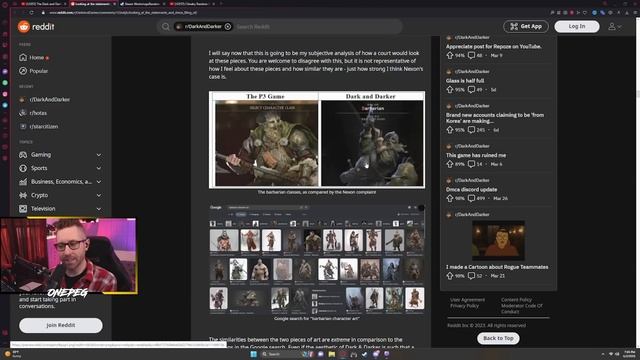Image resolution: width=640 pixels, height=360 pixels.
Task: Remove the r/DarkAndDarker search scope chip
Action: click(x=228, y=27)
